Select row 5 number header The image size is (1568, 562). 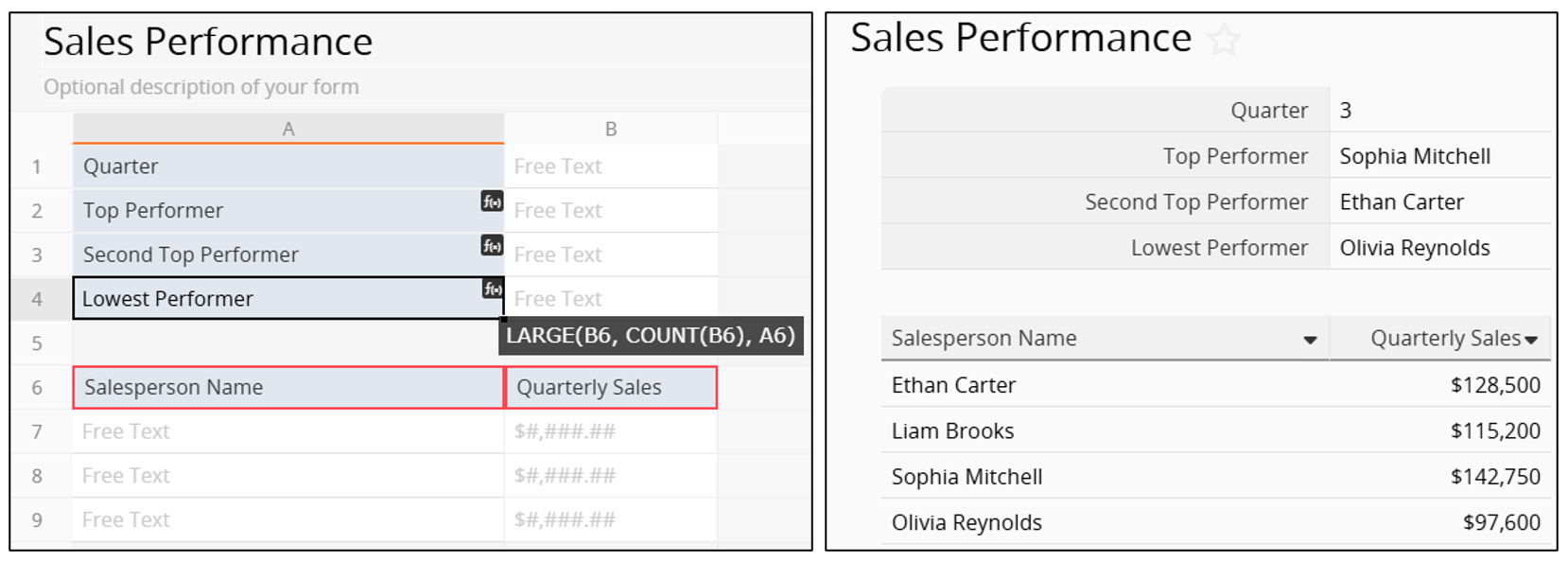point(37,342)
